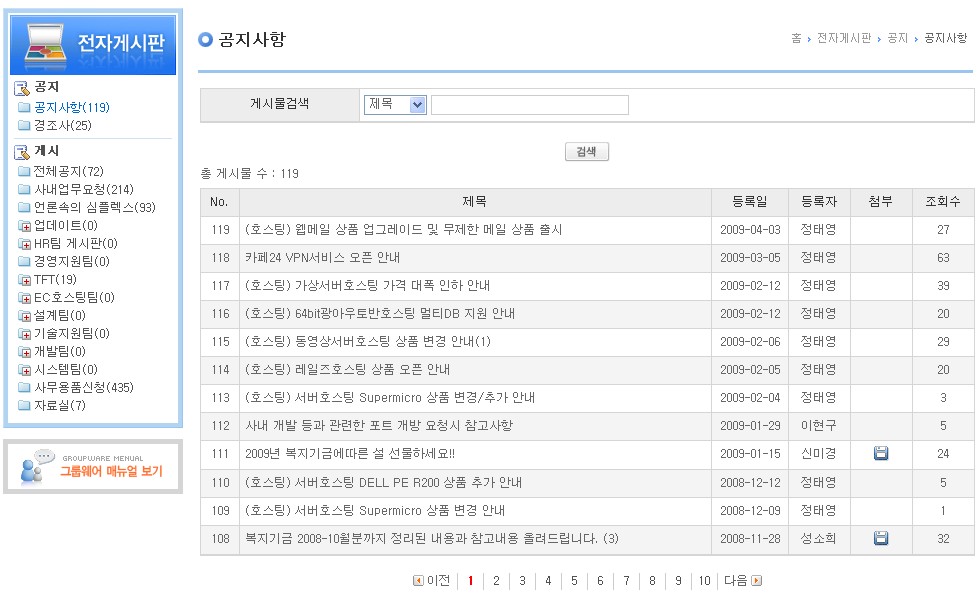
Task: Click the 검색 search button
Action: 586,151
